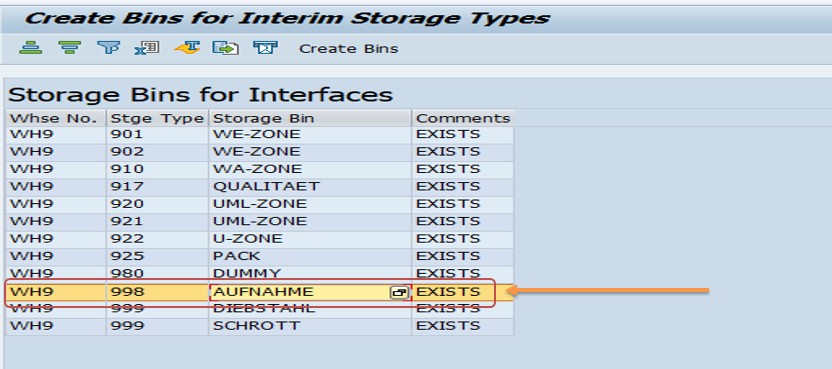The image size is (832, 369).
Task: Select the Storage Bin column header
Action: (x=310, y=118)
